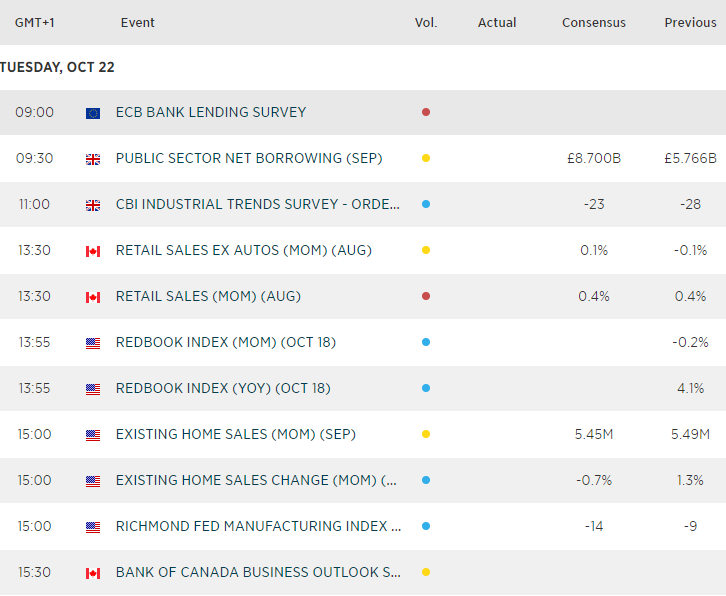Screen dimensions: 726x596
Task: Click the blue volatility dot for Existing Home Sales Change
Action: [x=426, y=480]
